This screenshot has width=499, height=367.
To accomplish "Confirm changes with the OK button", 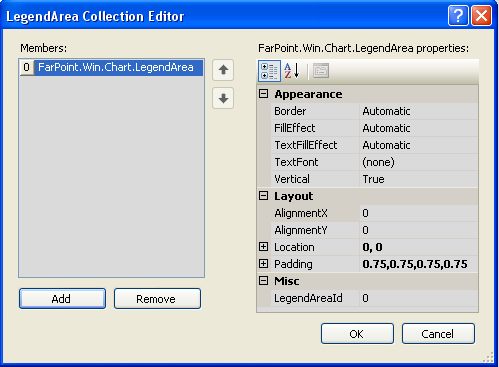I will tap(357, 334).
